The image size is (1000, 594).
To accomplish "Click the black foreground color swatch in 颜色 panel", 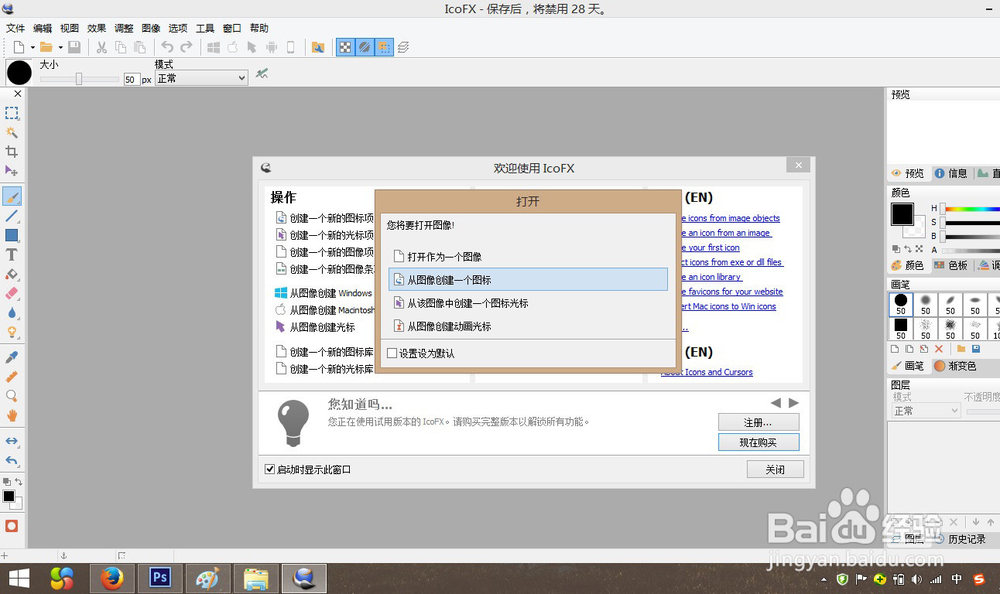I will 902,214.
